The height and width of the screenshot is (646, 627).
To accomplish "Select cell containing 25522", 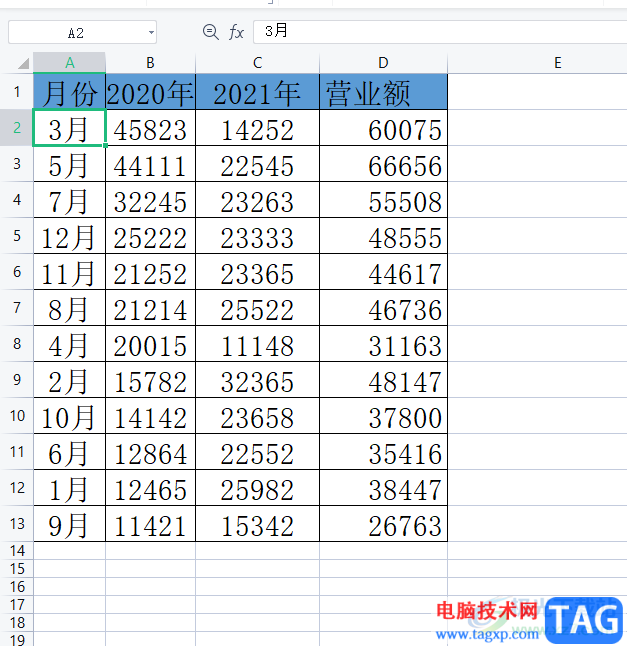I will coord(257,308).
